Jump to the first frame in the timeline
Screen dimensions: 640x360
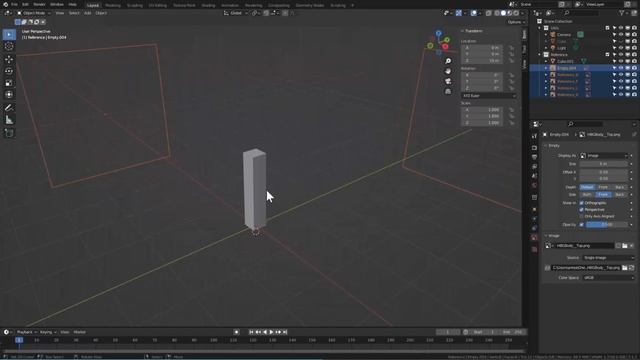click(251, 332)
